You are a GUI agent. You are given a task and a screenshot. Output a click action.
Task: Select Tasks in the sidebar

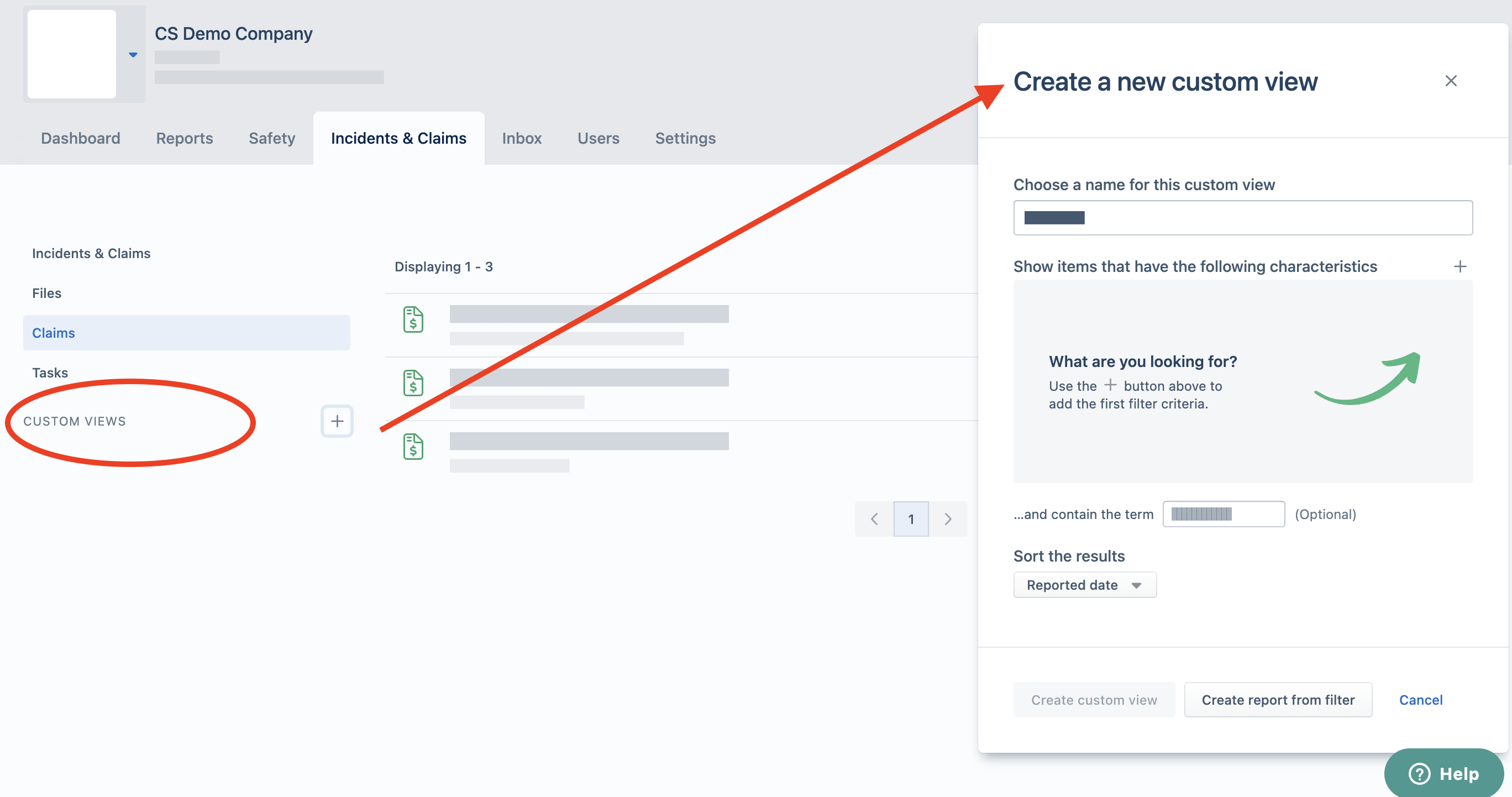[50, 372]
